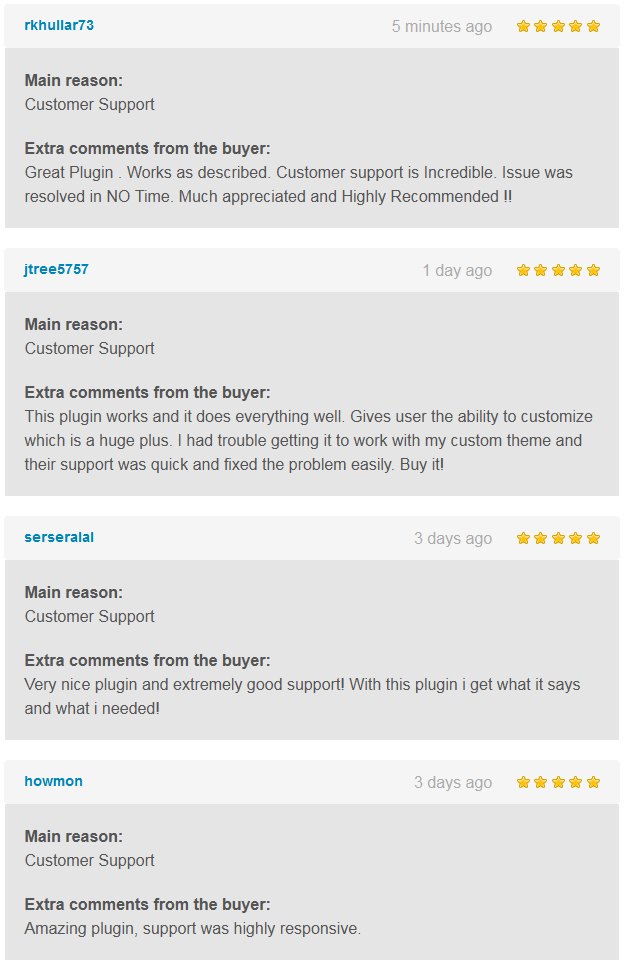Click the fourth star in jtree5757's rating

[576, 269]
